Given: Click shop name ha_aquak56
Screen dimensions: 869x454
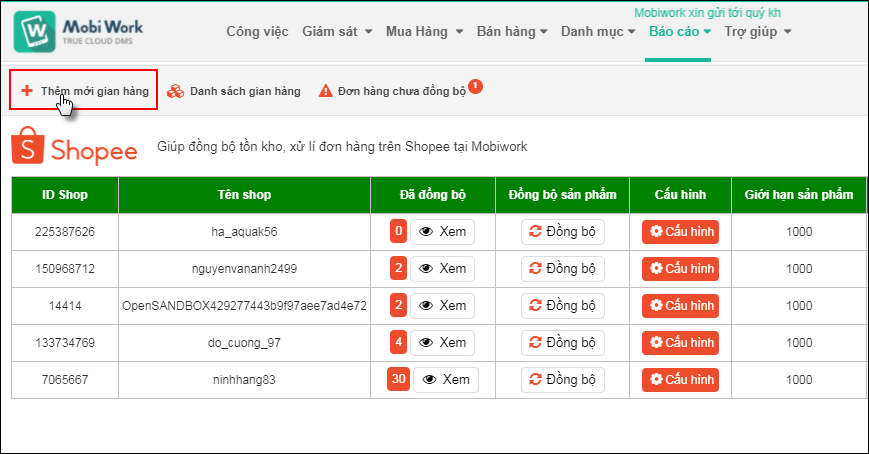Looking at the screenshot, I should (x=244, y=232).
